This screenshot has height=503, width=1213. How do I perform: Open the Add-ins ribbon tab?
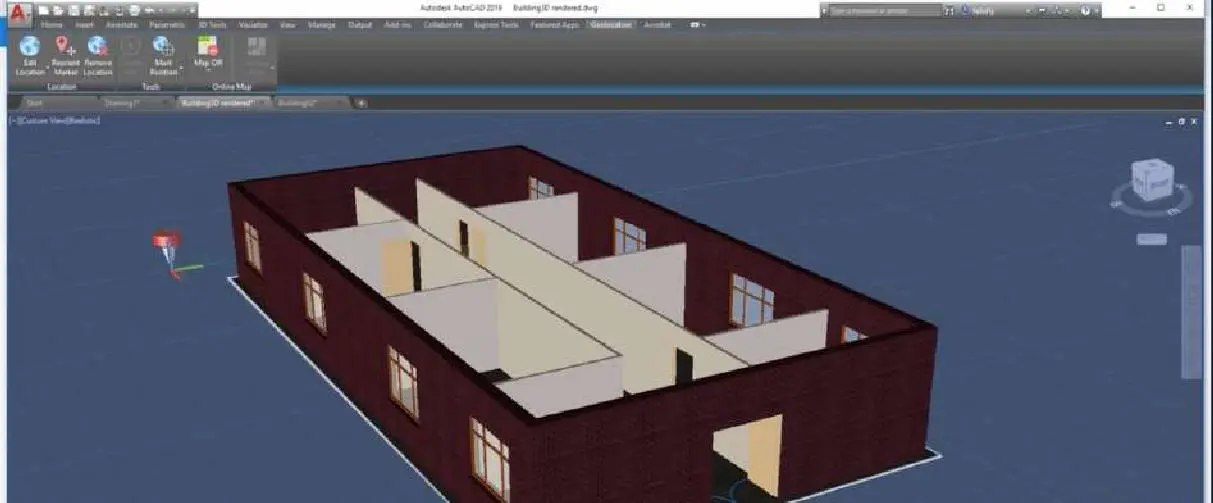(398, 24)
